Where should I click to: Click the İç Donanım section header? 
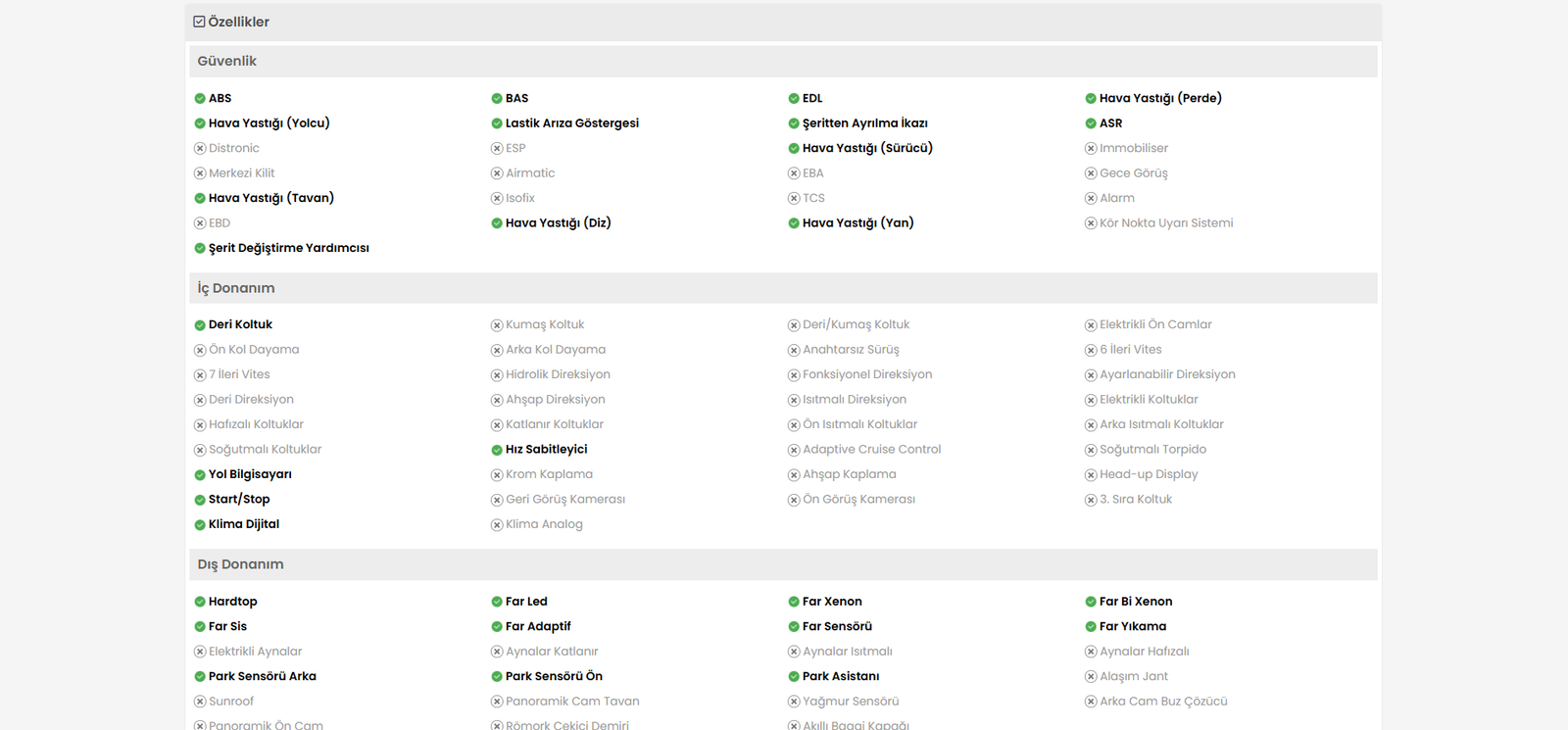click(x=236, y=288)
